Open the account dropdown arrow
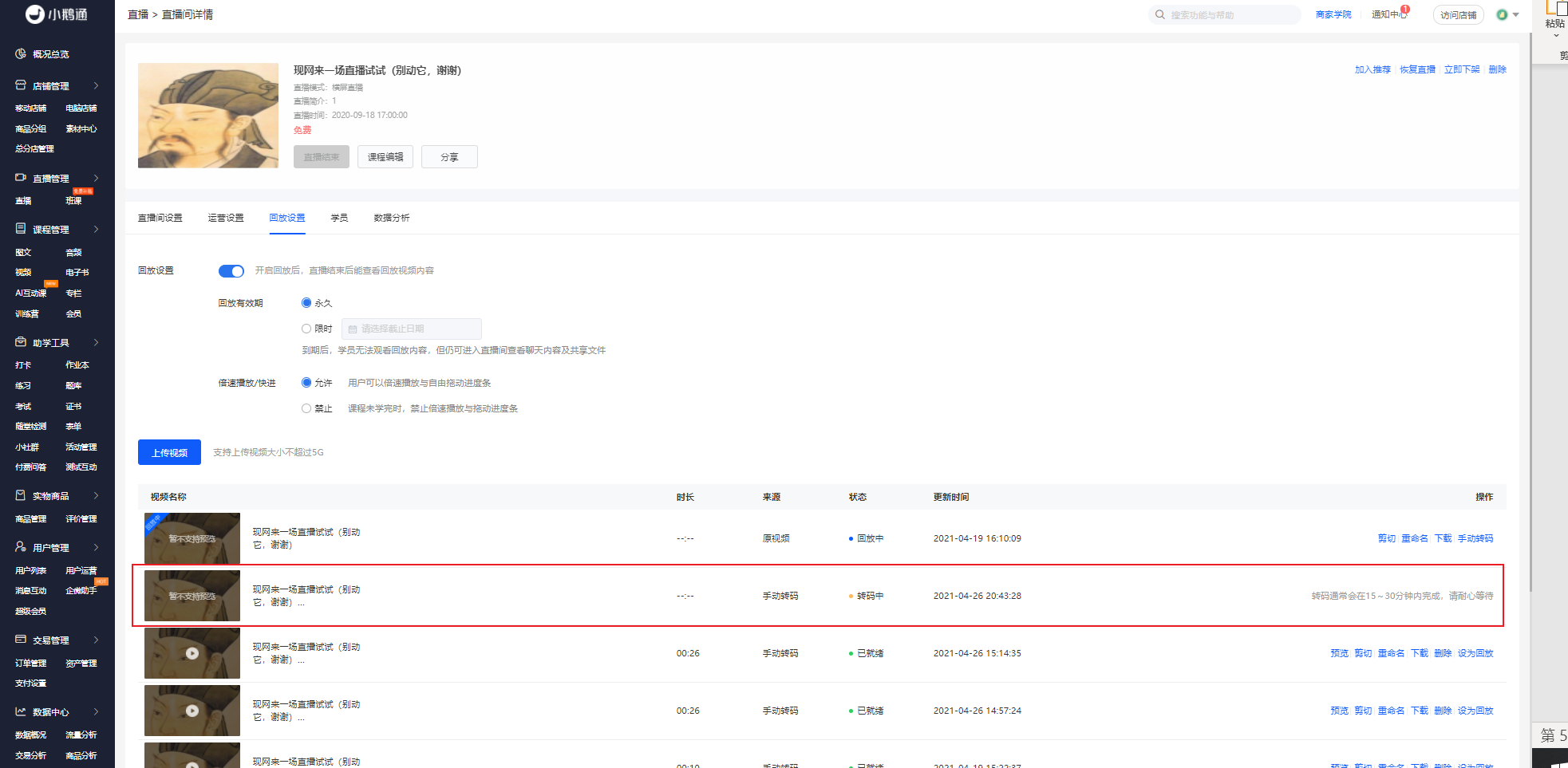 point(1515,14)
